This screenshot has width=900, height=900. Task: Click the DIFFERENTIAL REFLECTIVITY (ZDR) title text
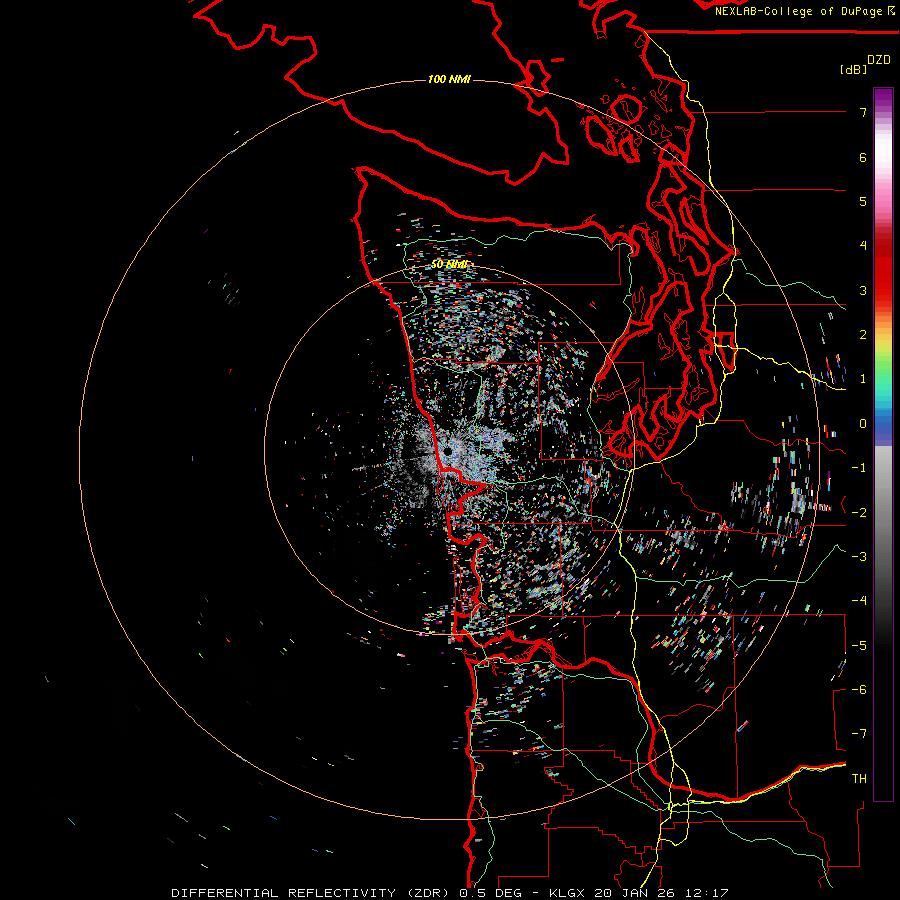(312, 893)
